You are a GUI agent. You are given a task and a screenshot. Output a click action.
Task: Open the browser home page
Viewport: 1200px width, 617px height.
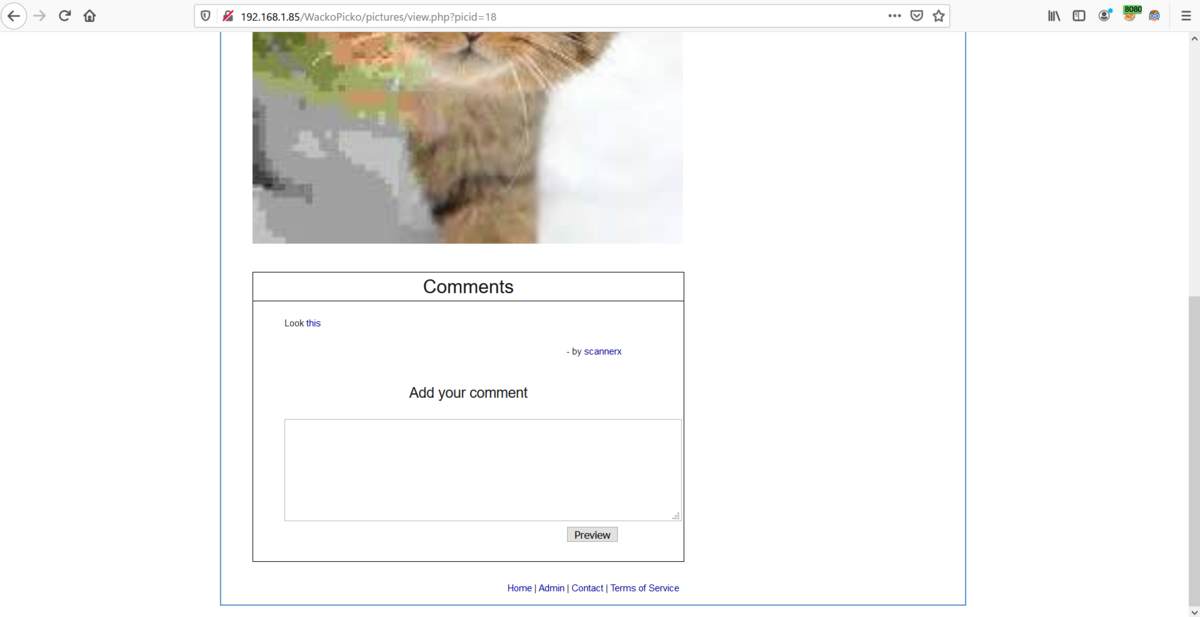click(x=90, y=16)
